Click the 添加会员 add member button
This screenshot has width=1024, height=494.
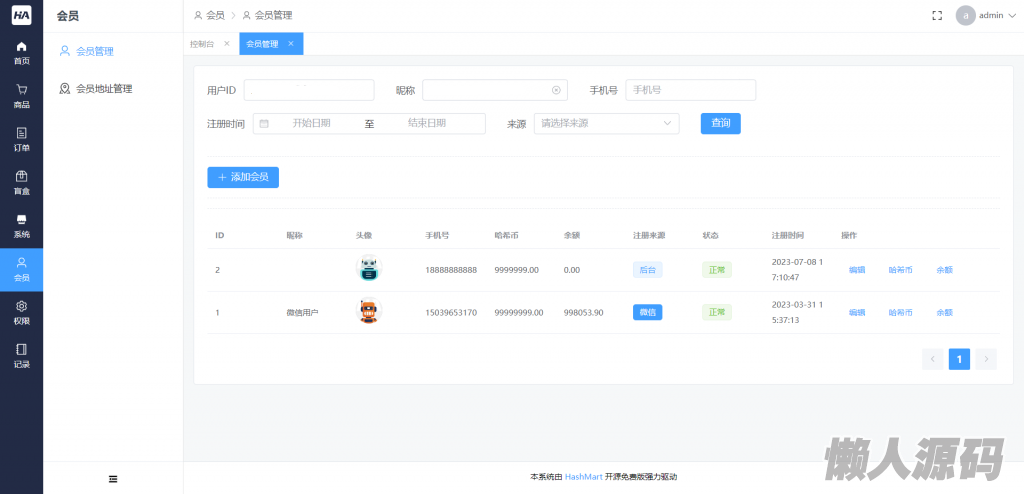point(243,177)
